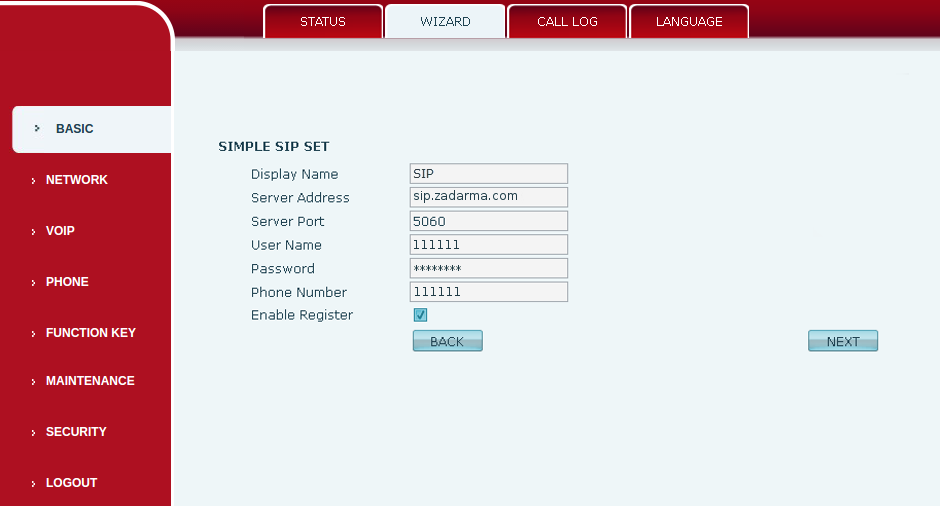Click the BACK button
Screen dimensions: 940x506
(x=447, y=342)
